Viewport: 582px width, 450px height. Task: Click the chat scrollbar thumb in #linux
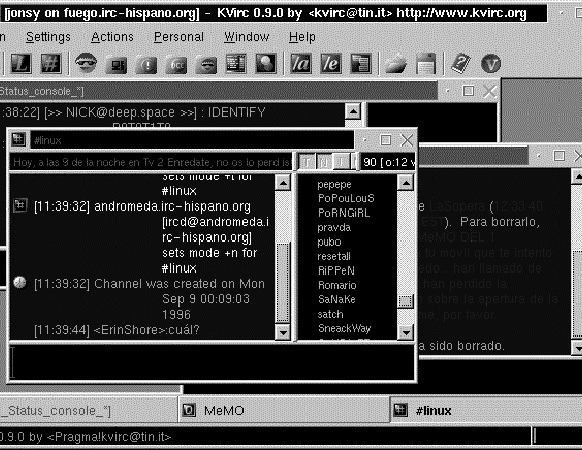(x=283, y=282)
